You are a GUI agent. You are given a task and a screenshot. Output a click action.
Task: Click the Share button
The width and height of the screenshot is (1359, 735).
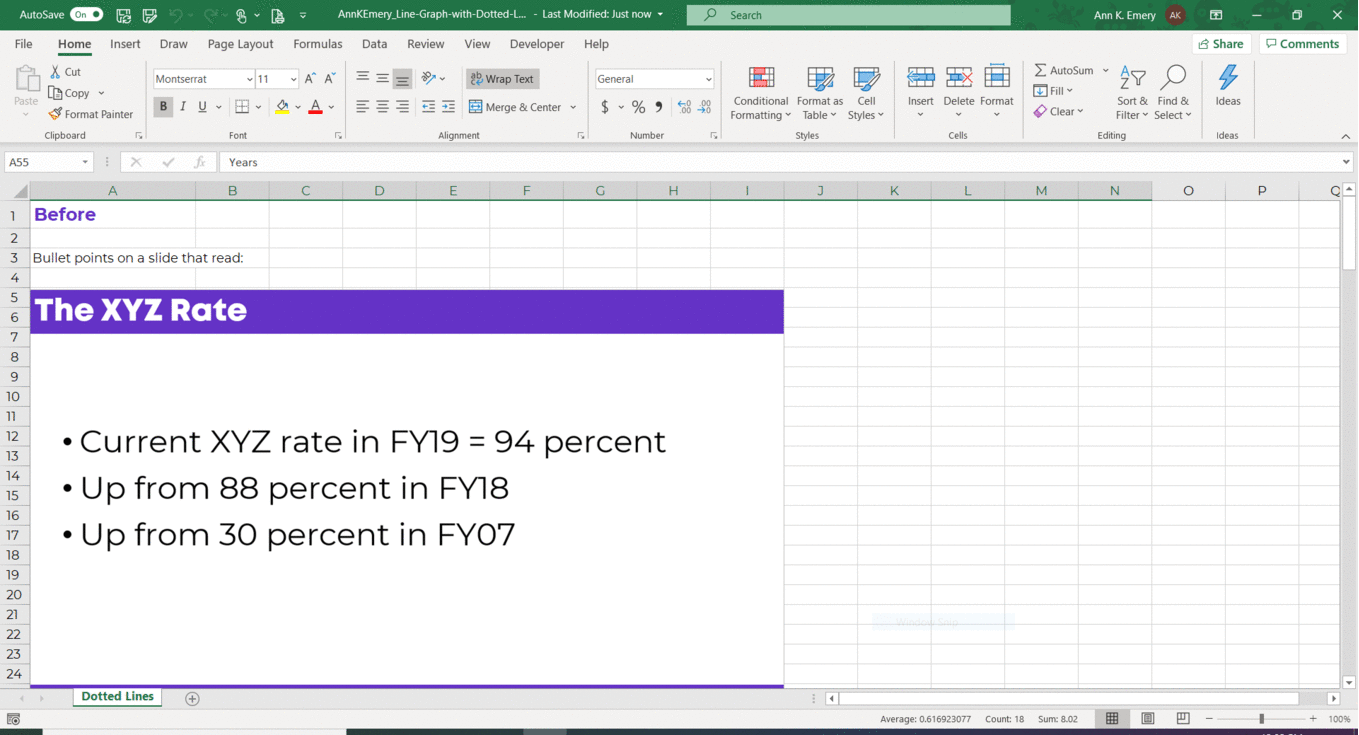coord(1221,44)
